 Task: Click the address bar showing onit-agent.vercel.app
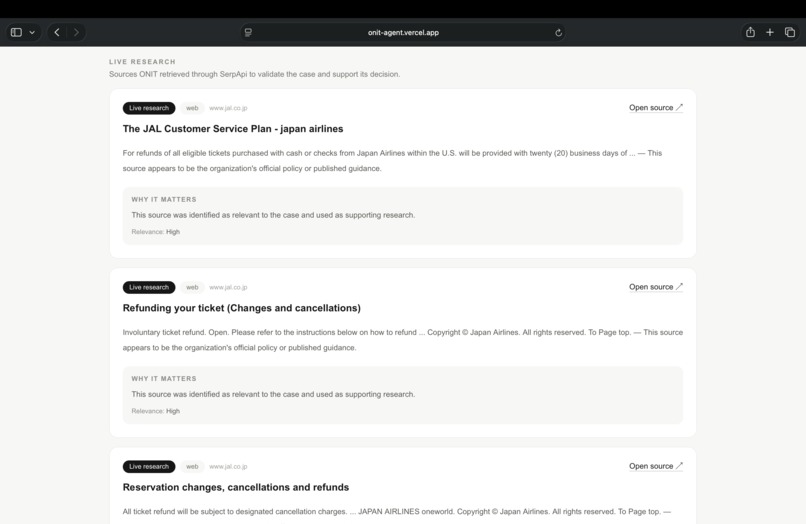tap(403, 32)
